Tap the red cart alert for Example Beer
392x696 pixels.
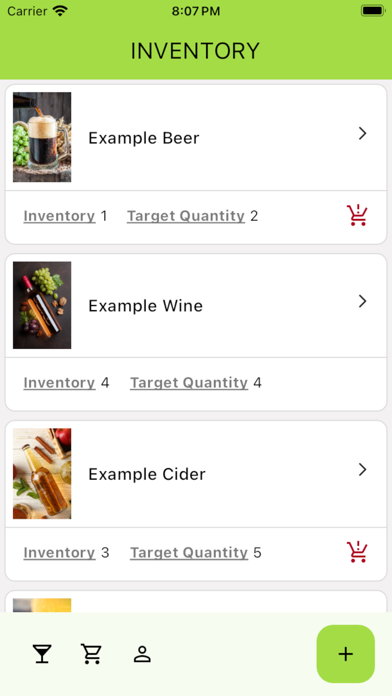click(357, 215)
